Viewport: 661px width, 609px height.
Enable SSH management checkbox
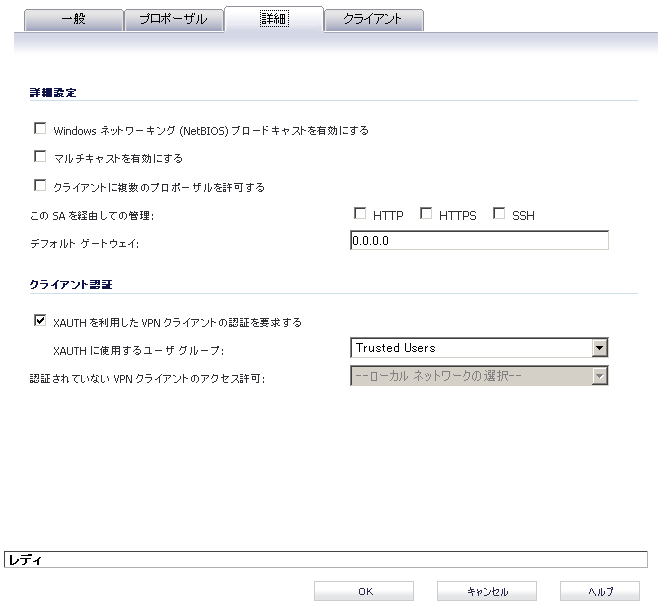pos(499,213)
